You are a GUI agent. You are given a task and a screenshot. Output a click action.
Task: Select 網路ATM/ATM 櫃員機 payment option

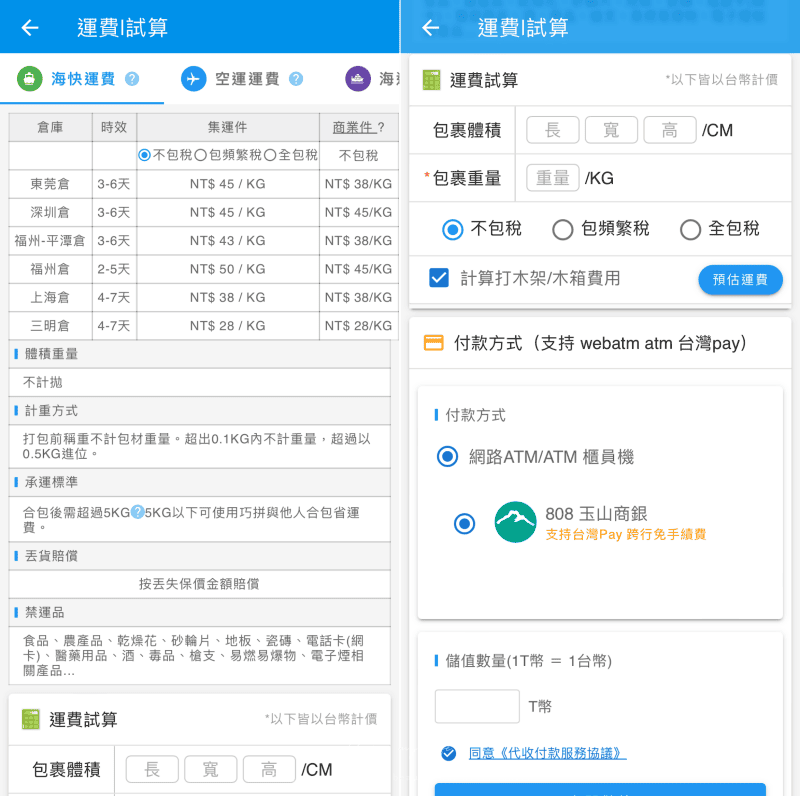pyautogui.click(x=447, y=456)
